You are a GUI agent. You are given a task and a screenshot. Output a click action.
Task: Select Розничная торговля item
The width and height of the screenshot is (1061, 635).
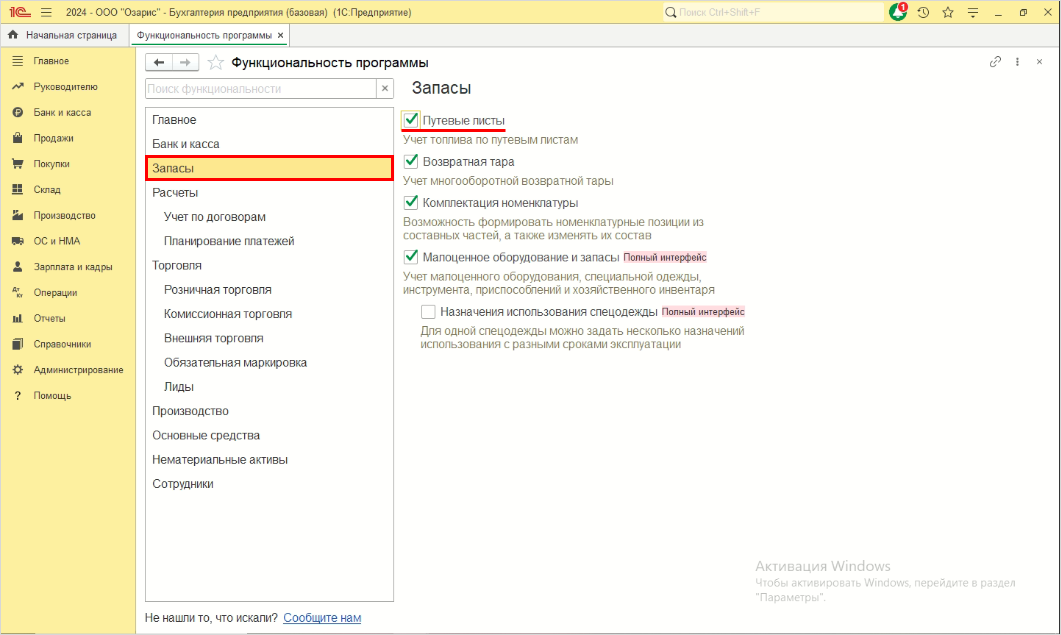269,290
